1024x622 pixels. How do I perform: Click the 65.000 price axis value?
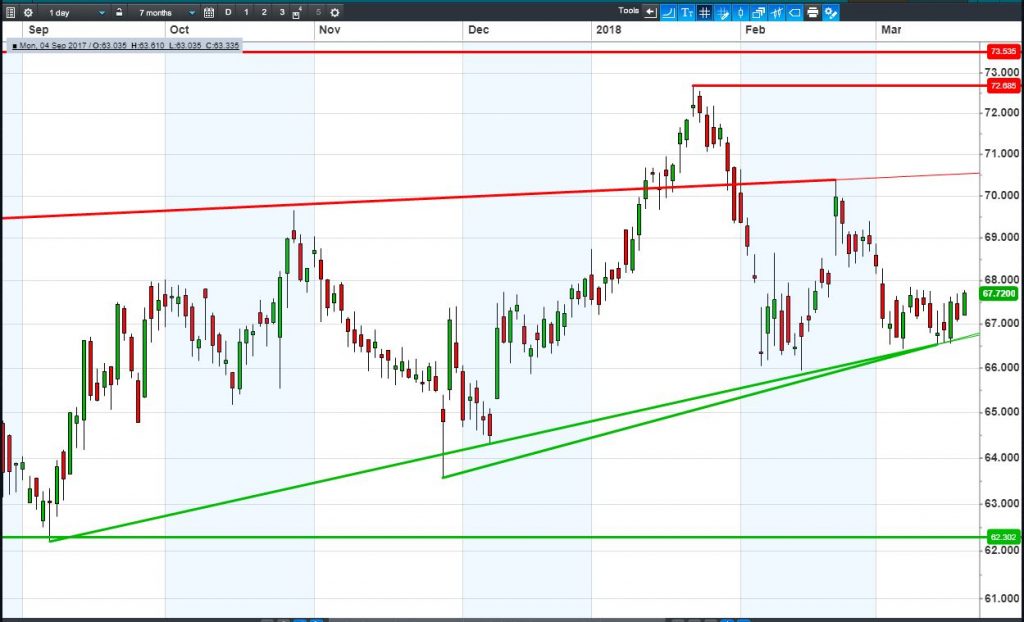click(x=1004, y=412)
